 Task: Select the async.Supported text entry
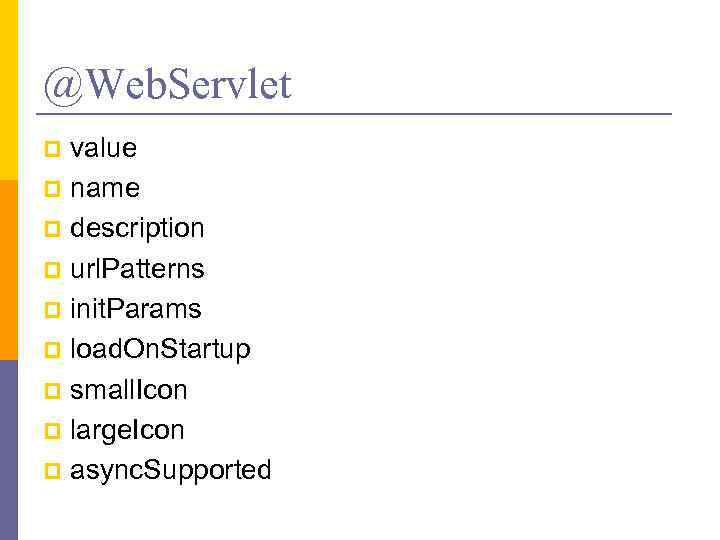click(170, 471)
